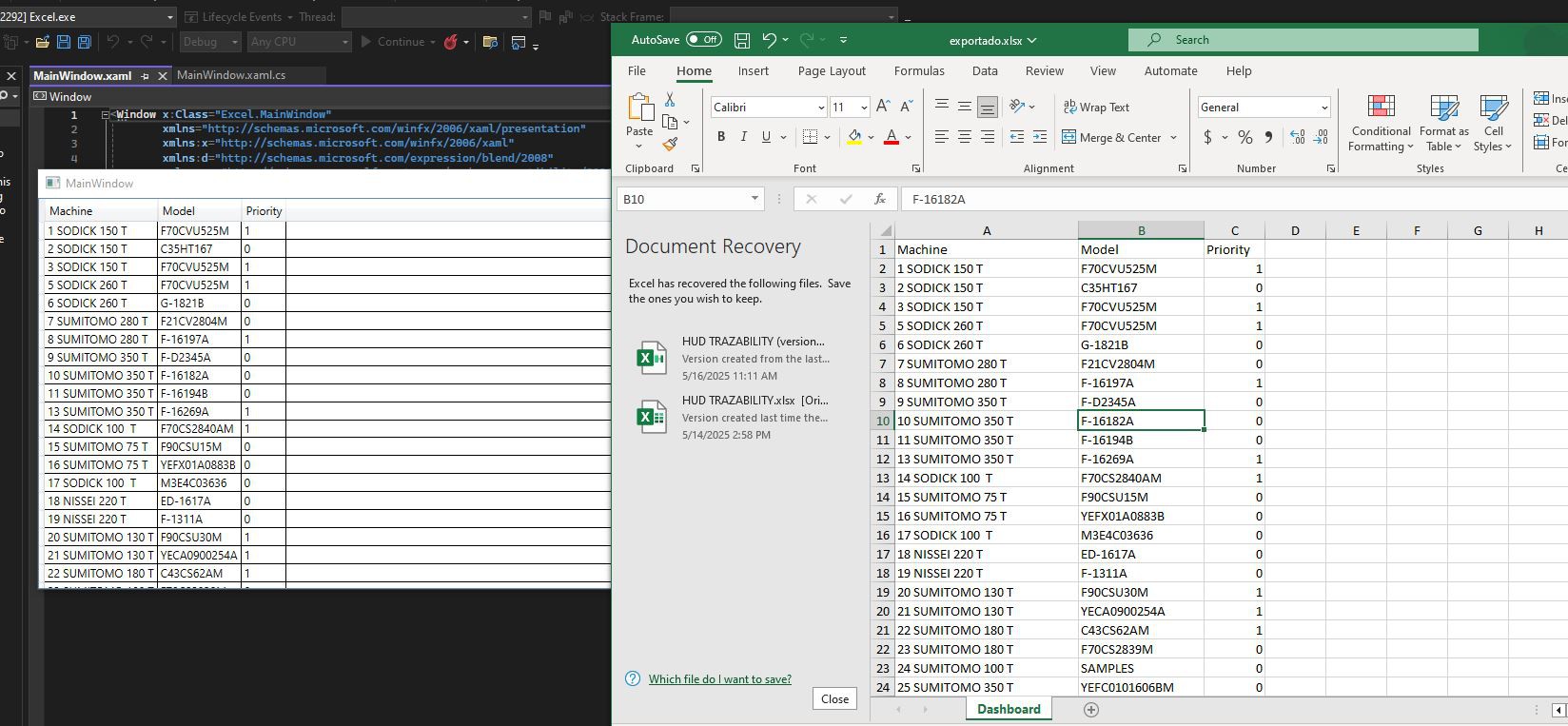Toggle Wrap Text for selected cell
Image resolution: width=1568 pixels, height=726 pixels.
point(1096,108)
